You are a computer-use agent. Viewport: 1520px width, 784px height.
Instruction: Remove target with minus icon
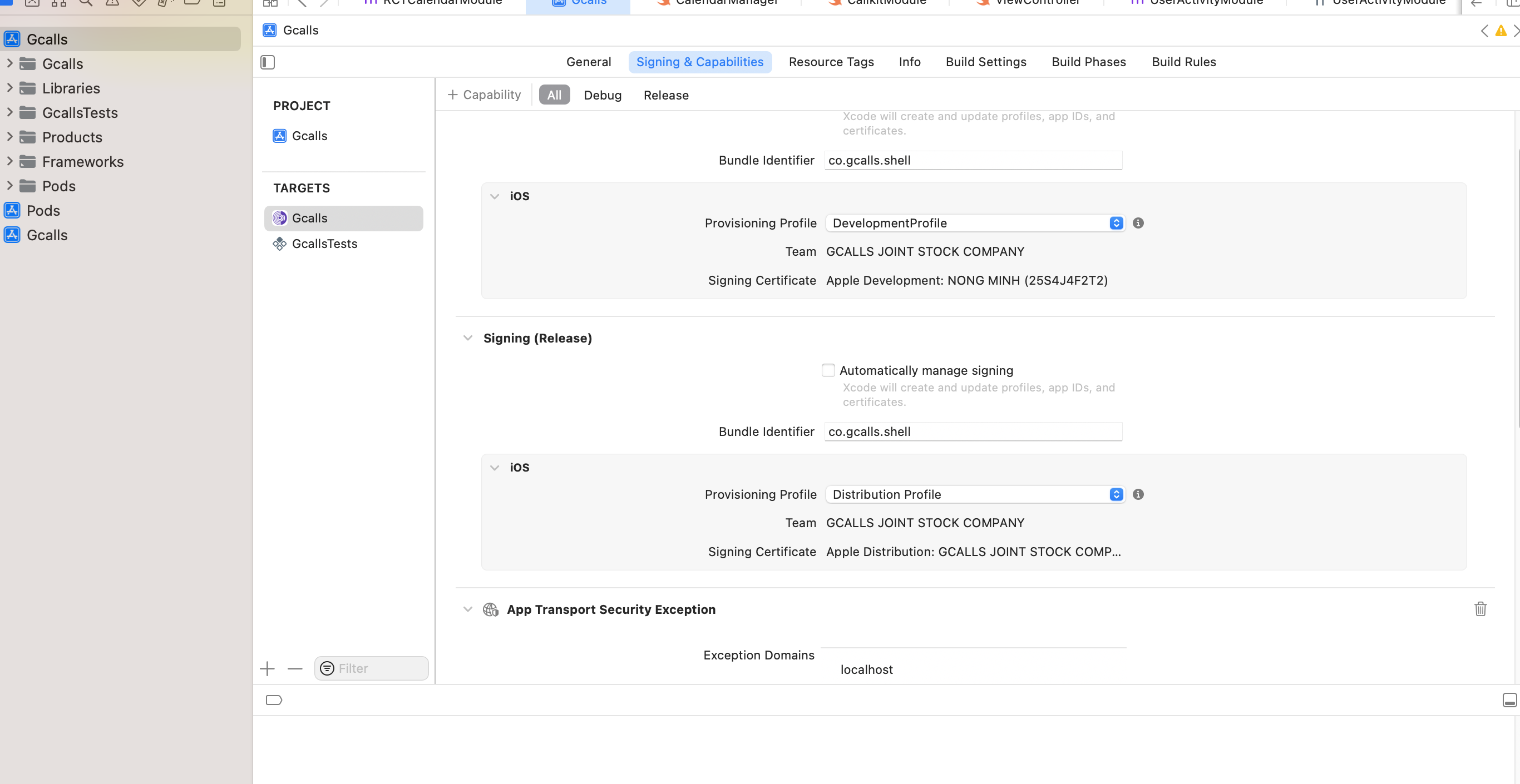295,668
